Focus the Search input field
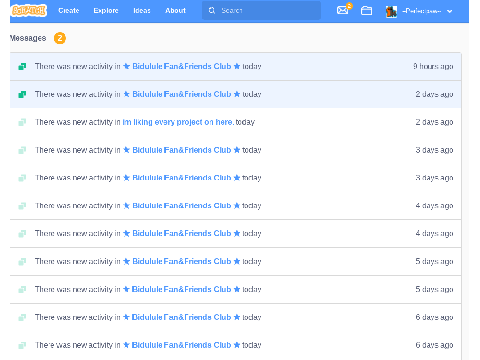 tap(261, 11)
